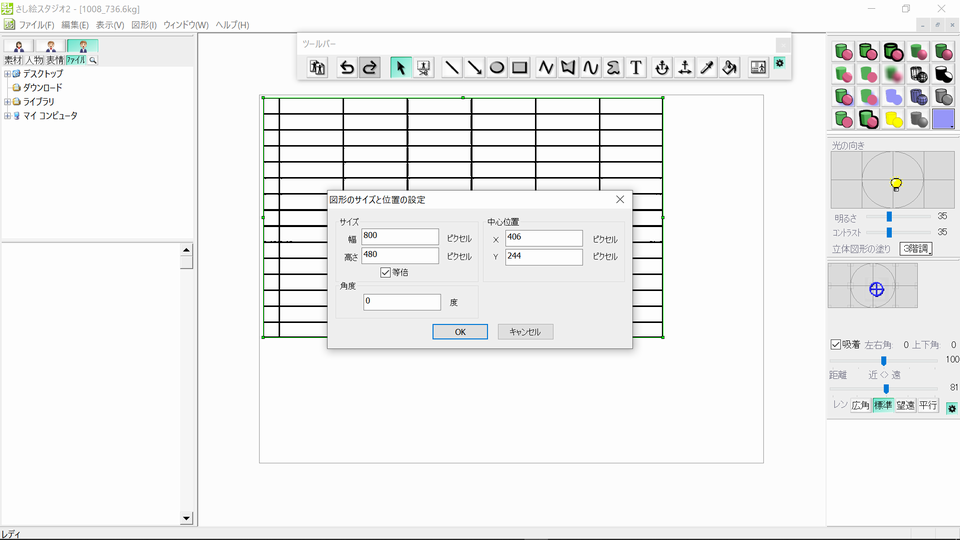Click the undo arrow in the toolbar
The height and width of the screenshot is (540, 960).
pyautogui.click(x=347, y=67)
